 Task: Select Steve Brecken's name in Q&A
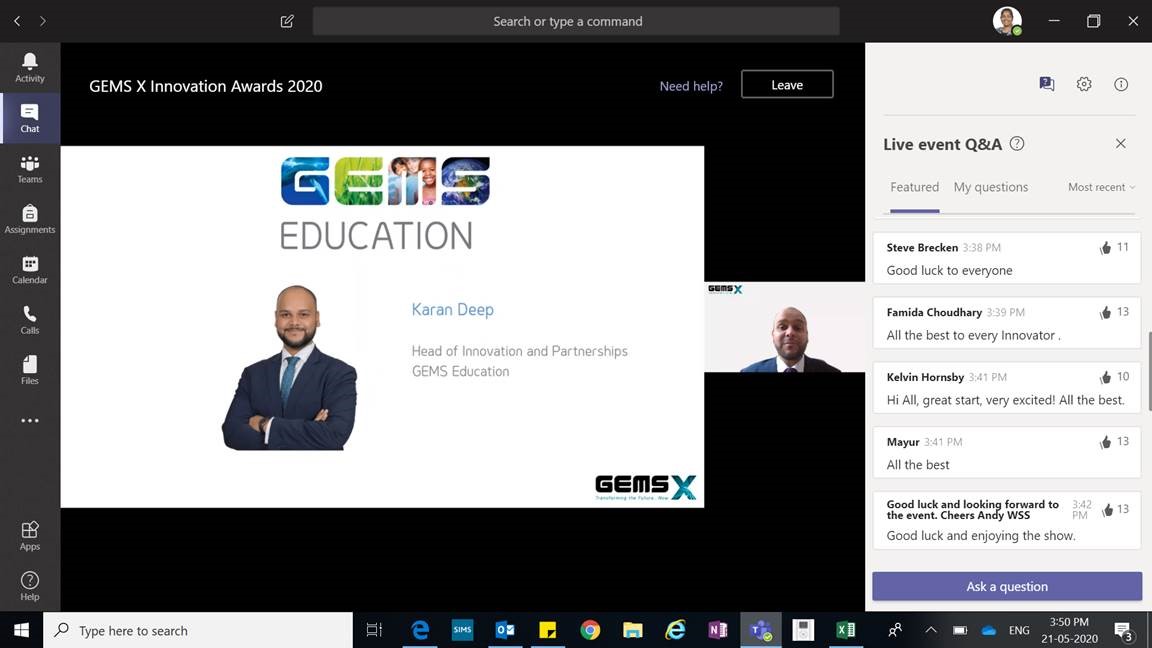pos(922,248)
